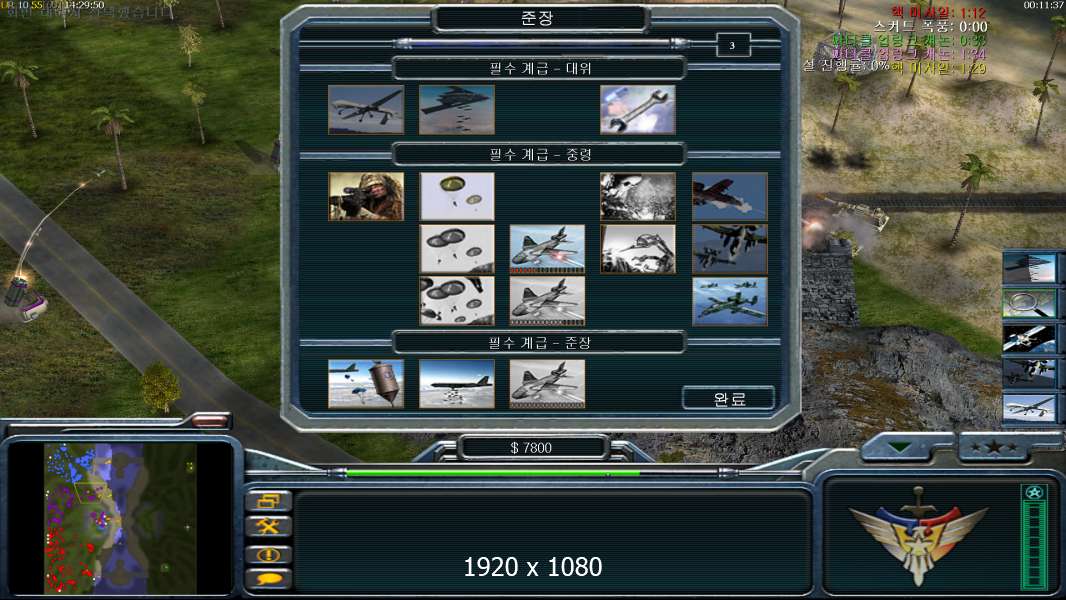The height and width of the screenshot is (600, 1066).
Task: Pick the wrench emergency repair power
Action: [638, 109]
